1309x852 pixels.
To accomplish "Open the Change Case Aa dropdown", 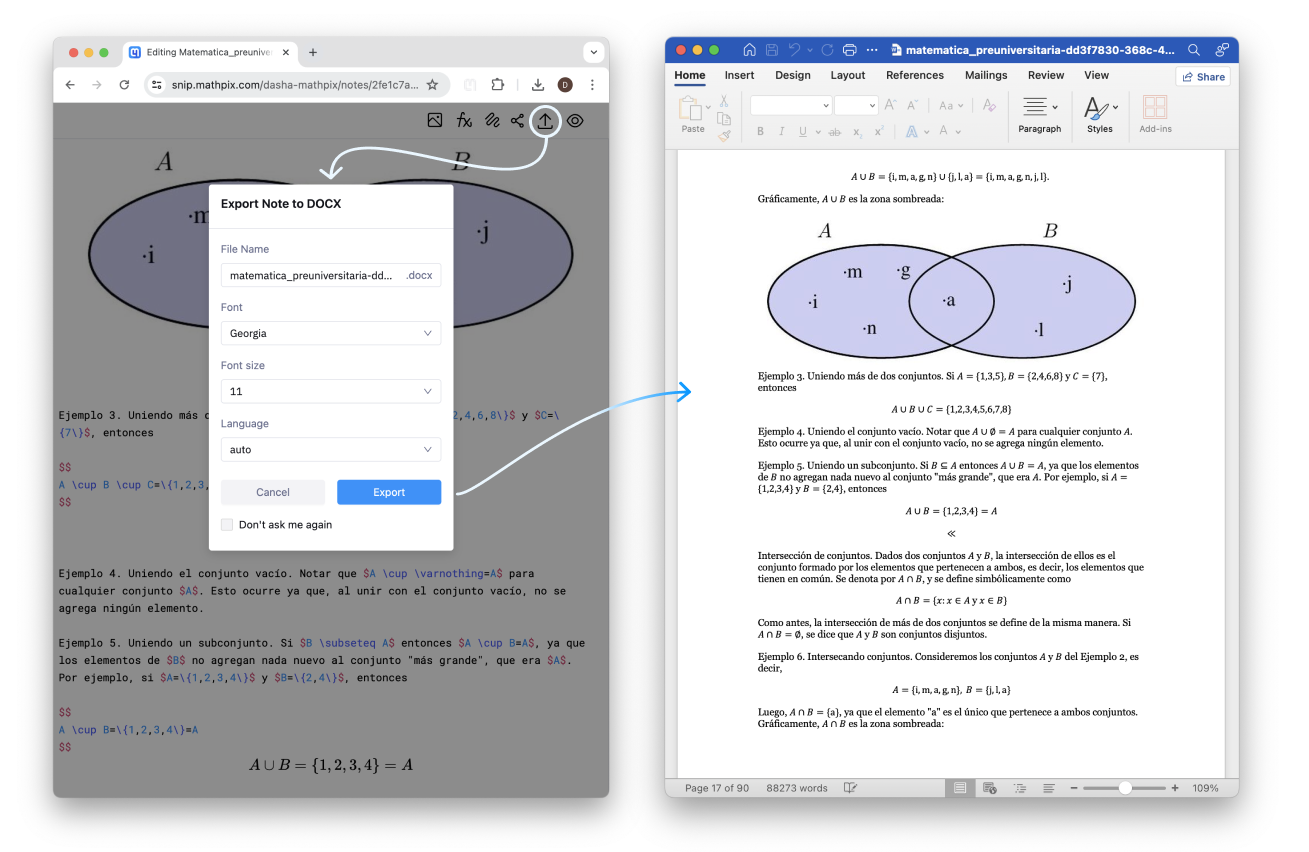I will pos(950,105).
